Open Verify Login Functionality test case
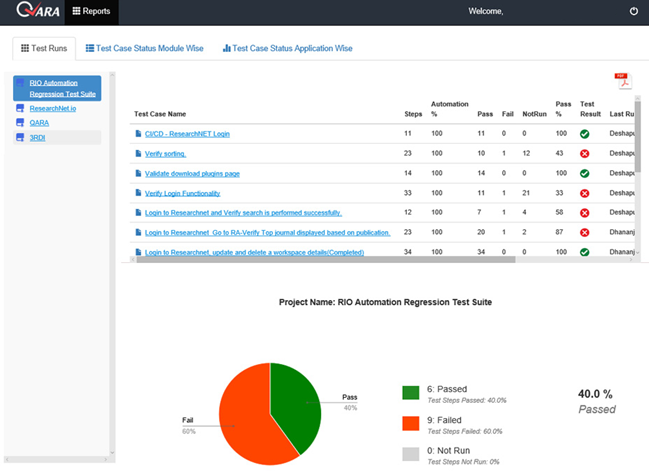The height and width of the screenshot is (472, 650). (x=182, y=193)
